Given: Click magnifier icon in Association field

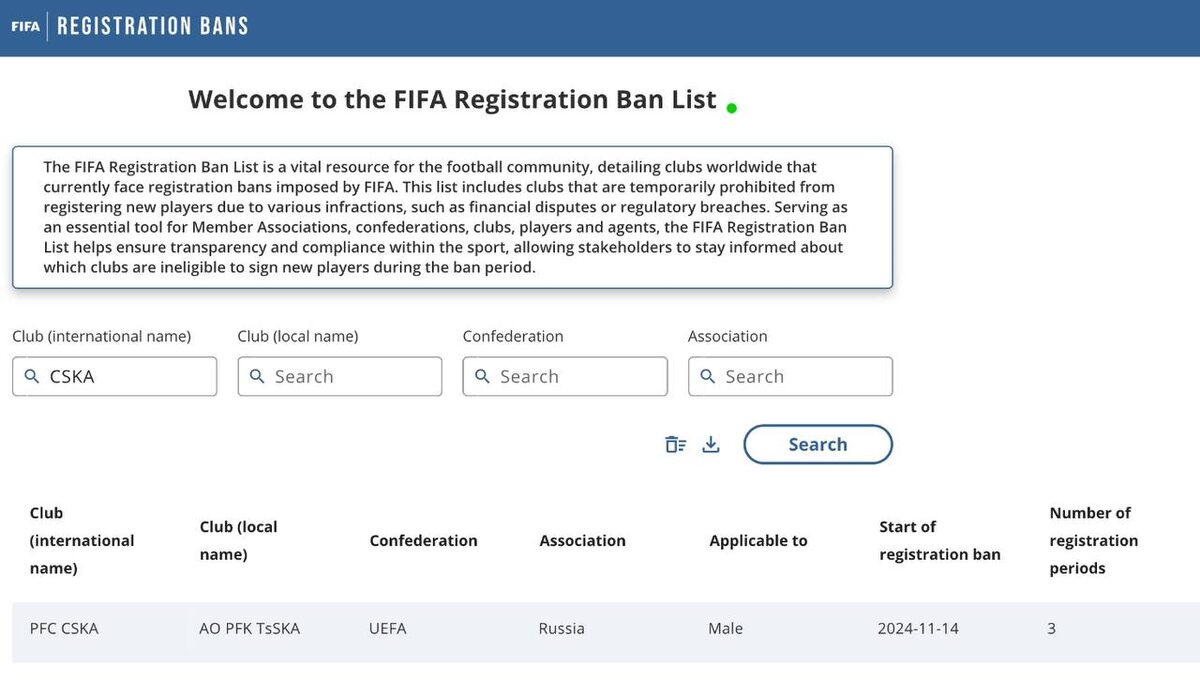Looking at the screenshot, I should (707, 377).
